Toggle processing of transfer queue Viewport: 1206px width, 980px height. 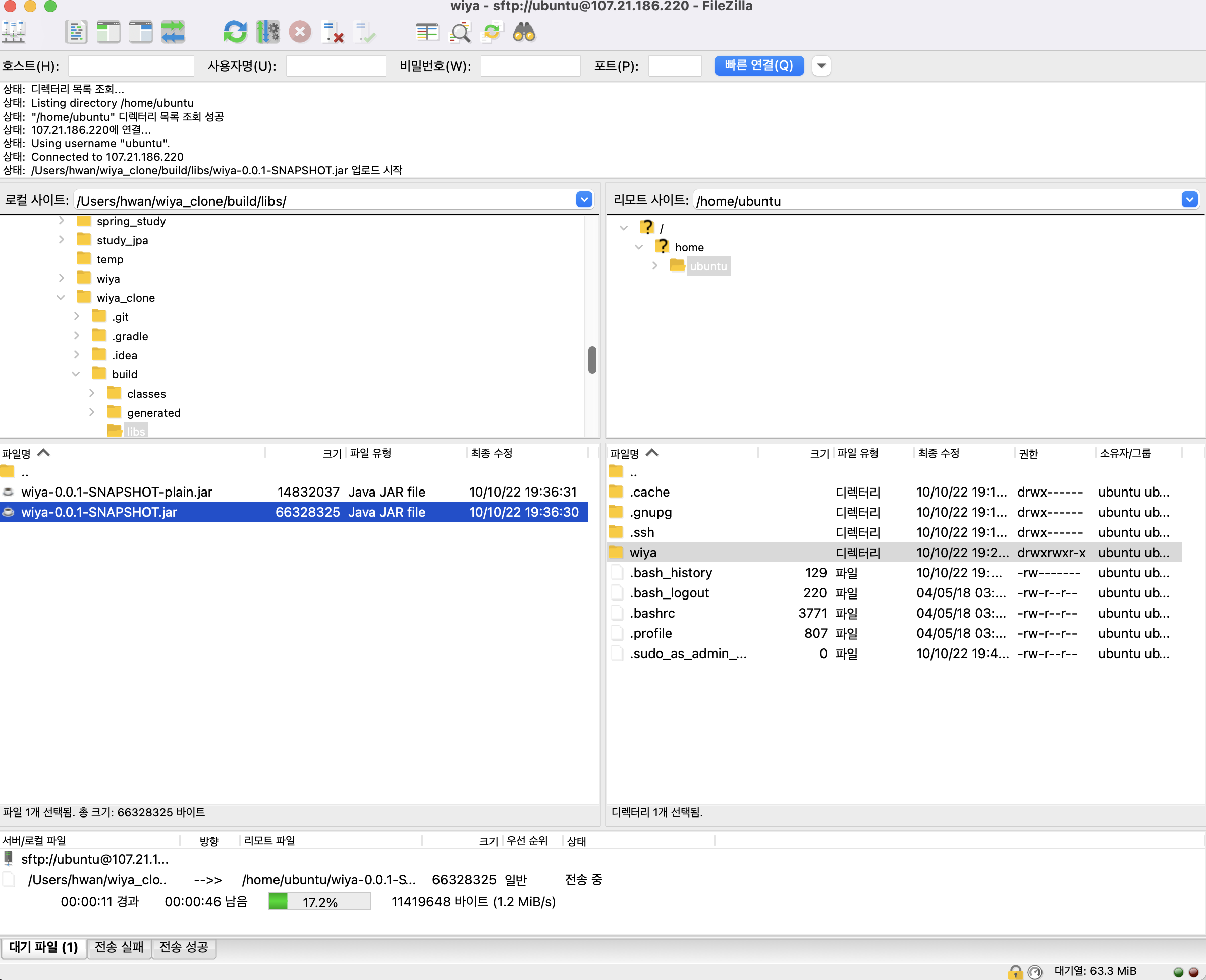pos(267,32)
